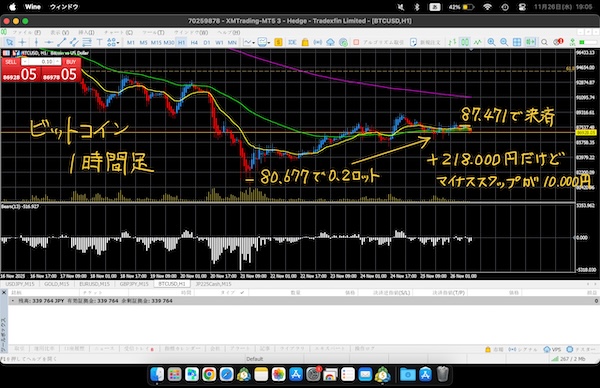Click the lot volume field 0.10
The height and width of the screenshot is (388, 600).
(x=41, y=62)
